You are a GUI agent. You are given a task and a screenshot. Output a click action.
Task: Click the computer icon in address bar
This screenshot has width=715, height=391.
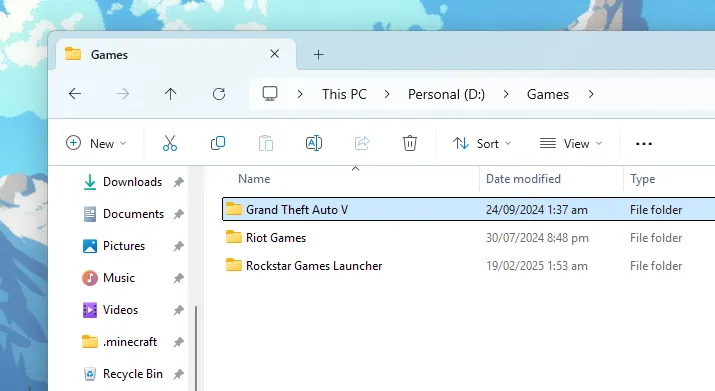tap(269, 94)
